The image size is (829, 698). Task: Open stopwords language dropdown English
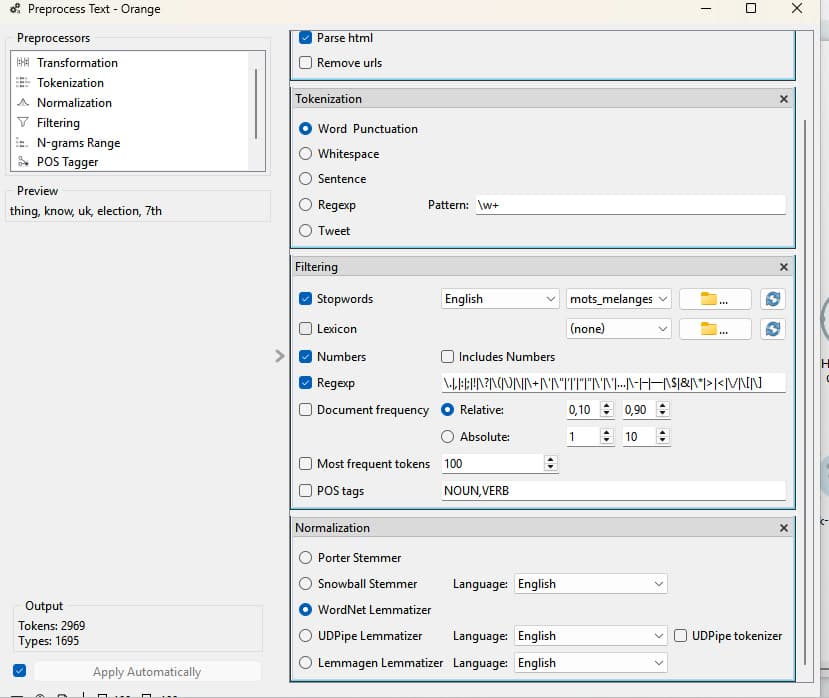pos(500,299)
